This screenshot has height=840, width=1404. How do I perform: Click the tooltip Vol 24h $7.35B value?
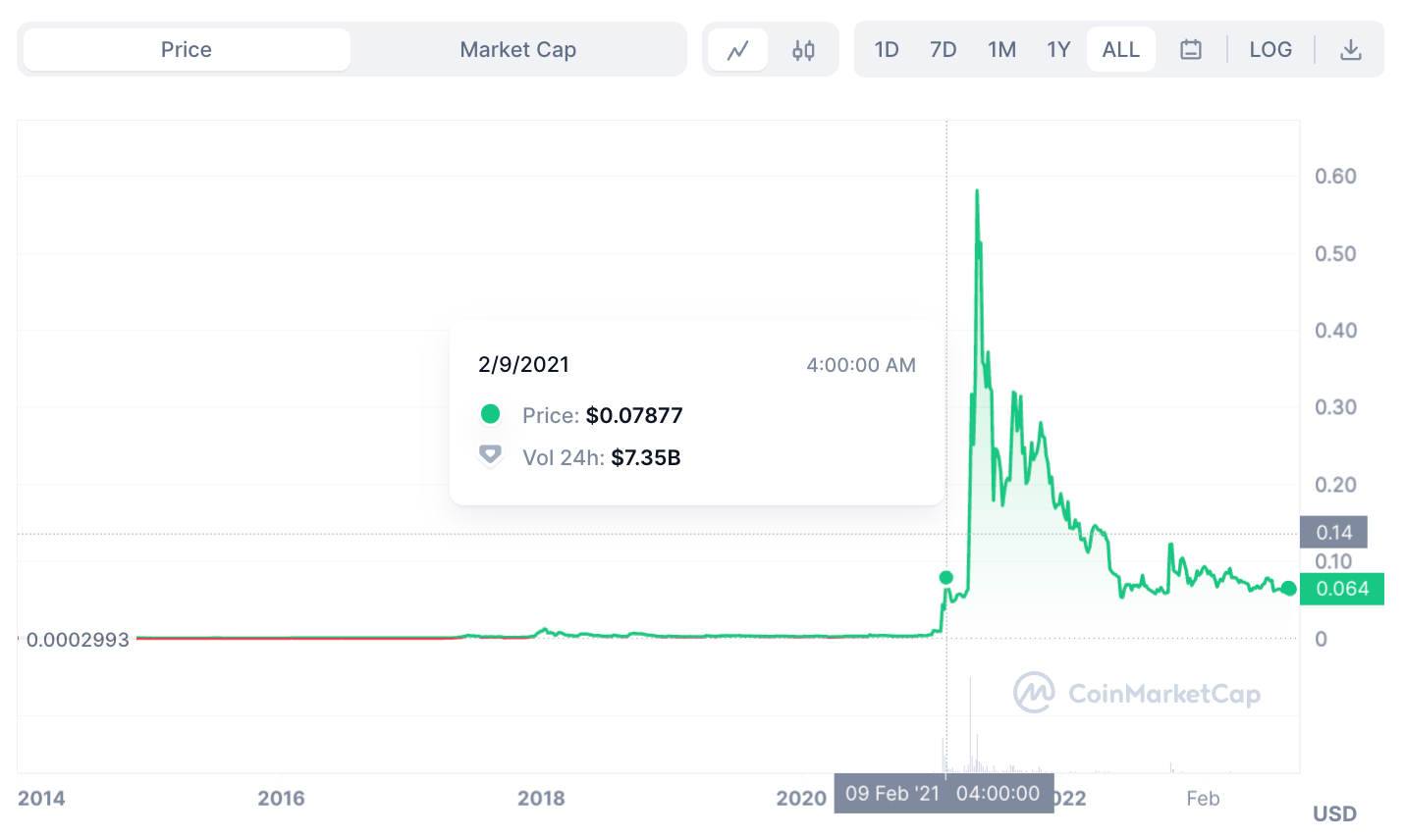pos(646,457)
